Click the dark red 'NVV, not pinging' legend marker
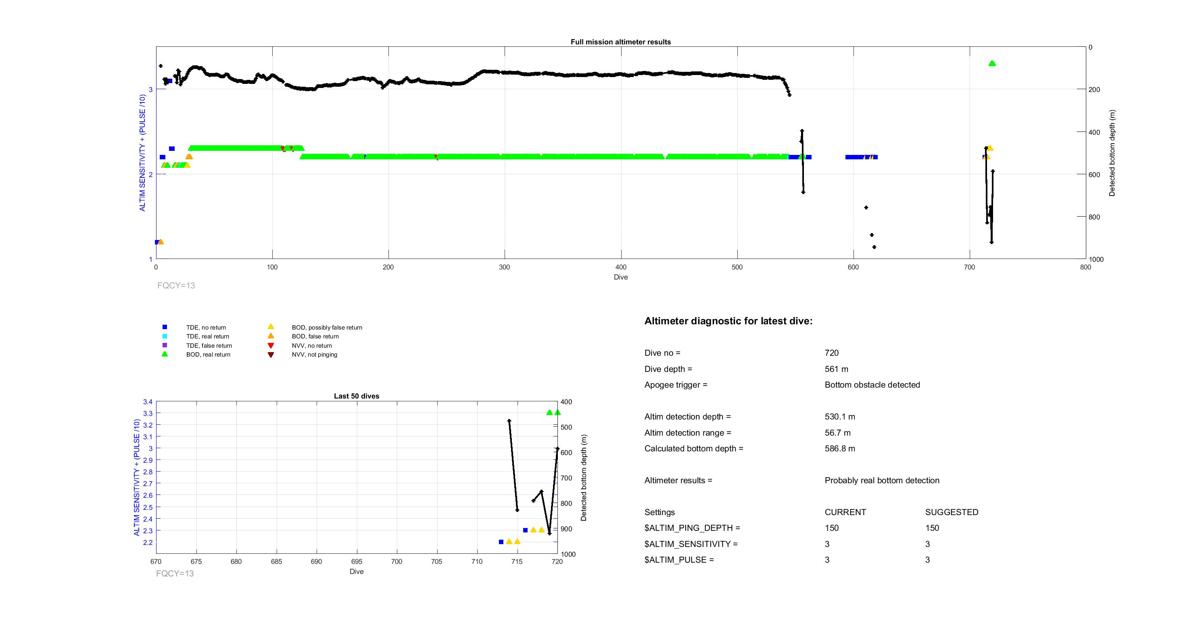1200x622 pixels. click(270, 354)
